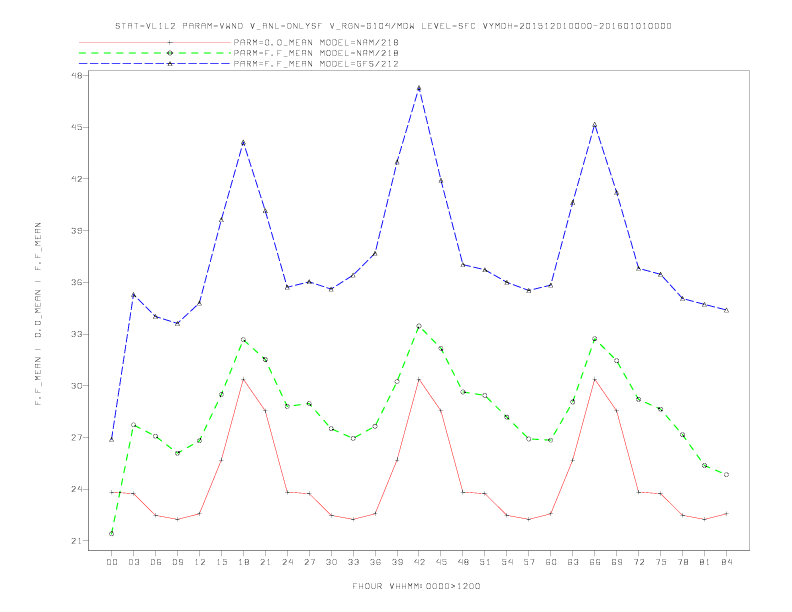Viewport: 792px width, 612px height.
Task: Click the blue triangle data point at hour 03
Action: (x=133, y=295)
